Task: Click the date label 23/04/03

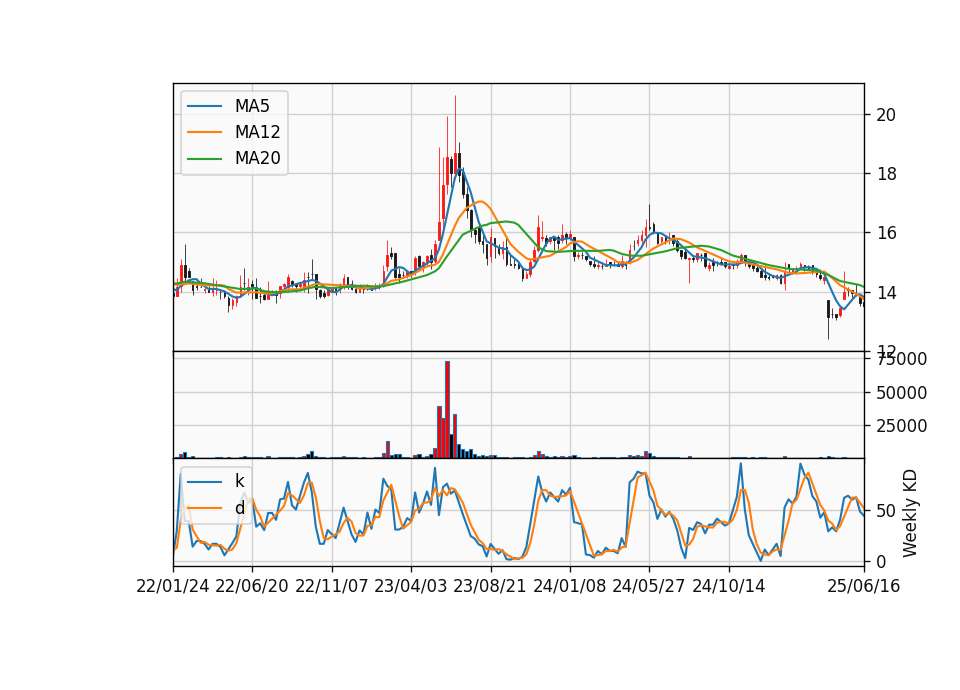Action: coord(411,587)
